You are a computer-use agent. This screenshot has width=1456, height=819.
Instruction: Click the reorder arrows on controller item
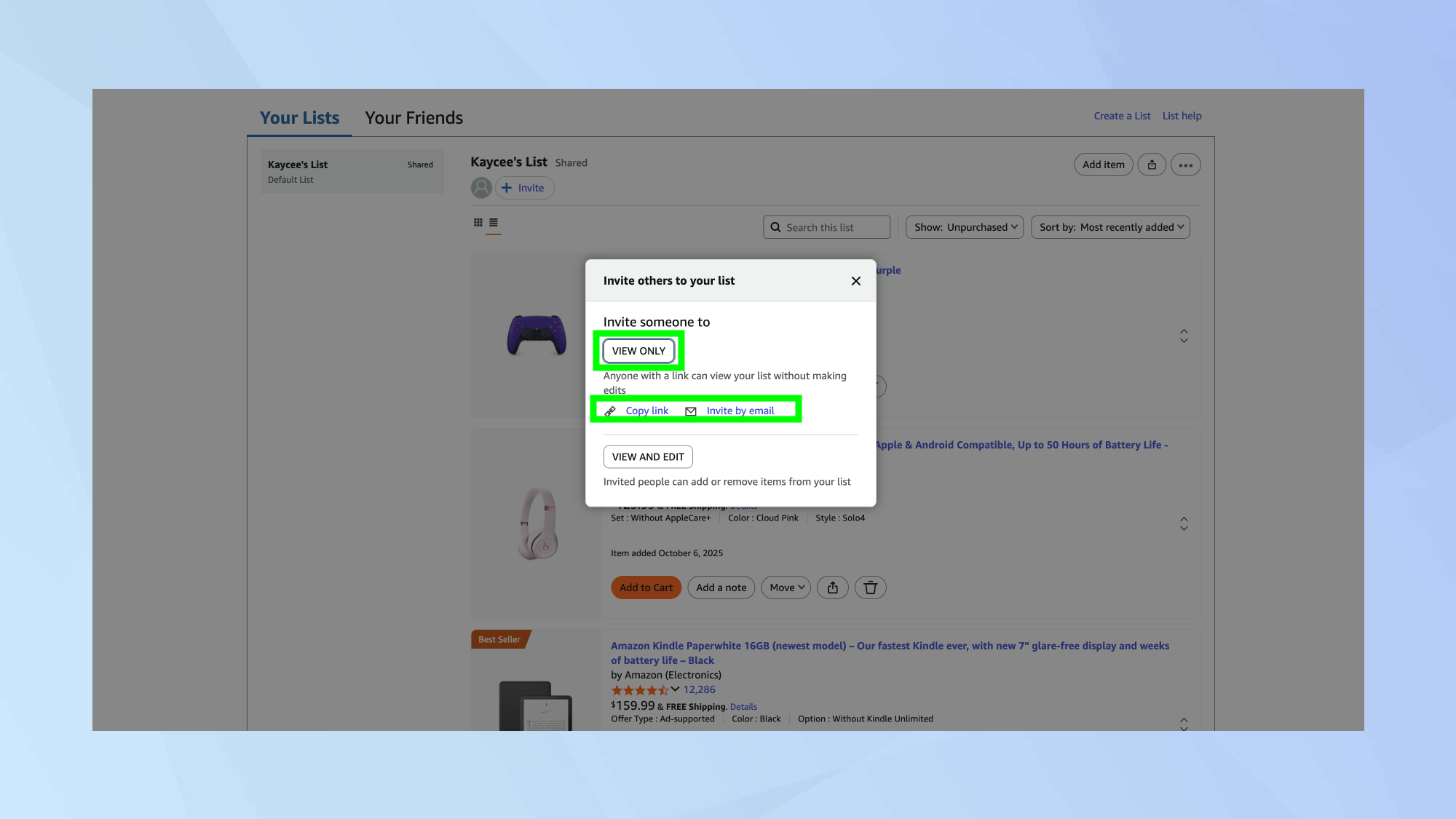tap(1184, 336)
